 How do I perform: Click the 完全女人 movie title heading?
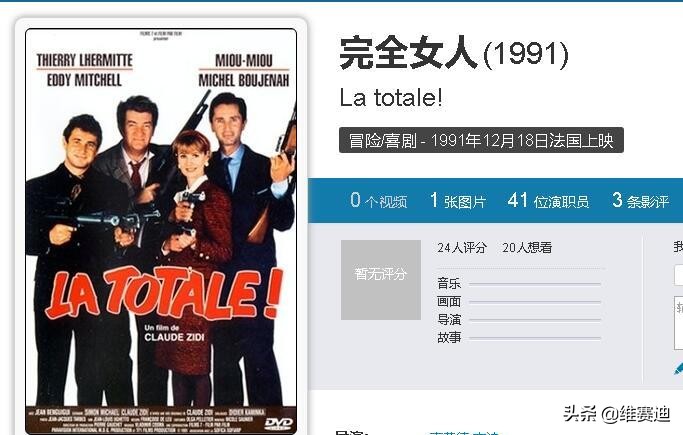coord(409,53)
